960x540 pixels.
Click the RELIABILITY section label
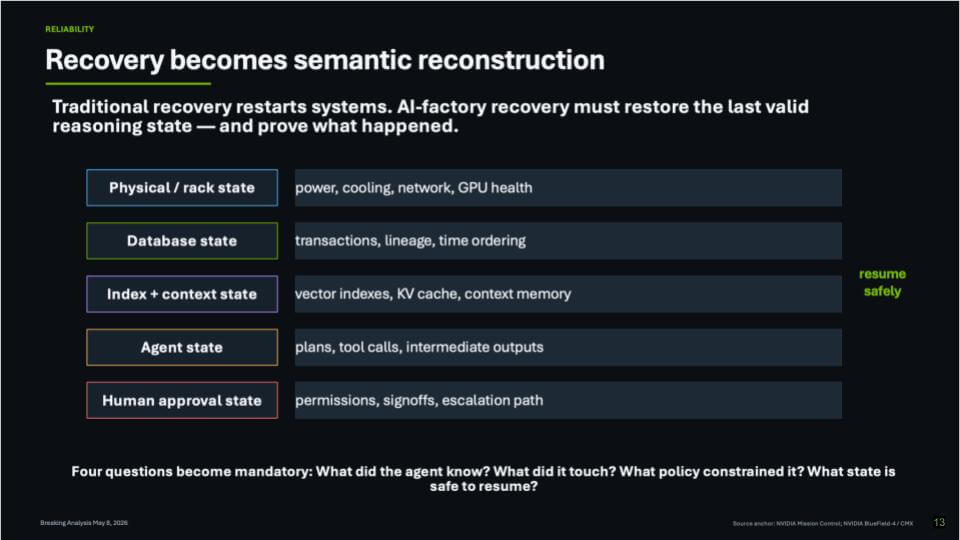pos(69,29)
